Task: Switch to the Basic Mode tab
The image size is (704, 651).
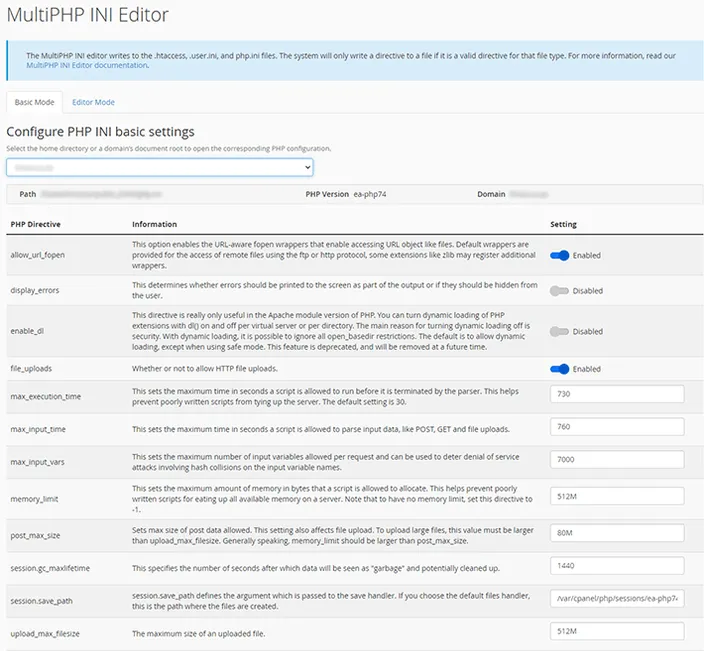Action: pyautogui.click(x=35, y=102)
